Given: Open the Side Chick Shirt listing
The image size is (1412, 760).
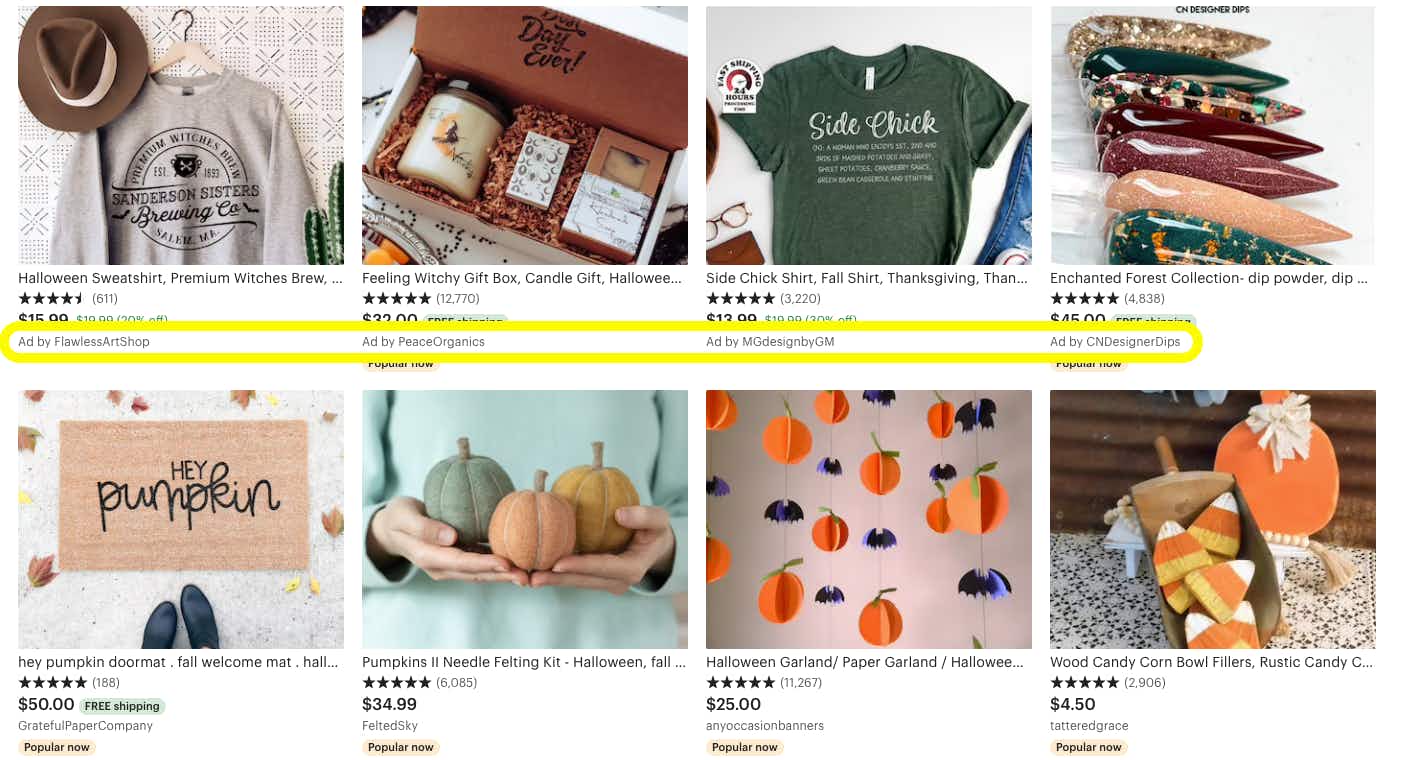Looking at the screenshot, I should (866, 278).
